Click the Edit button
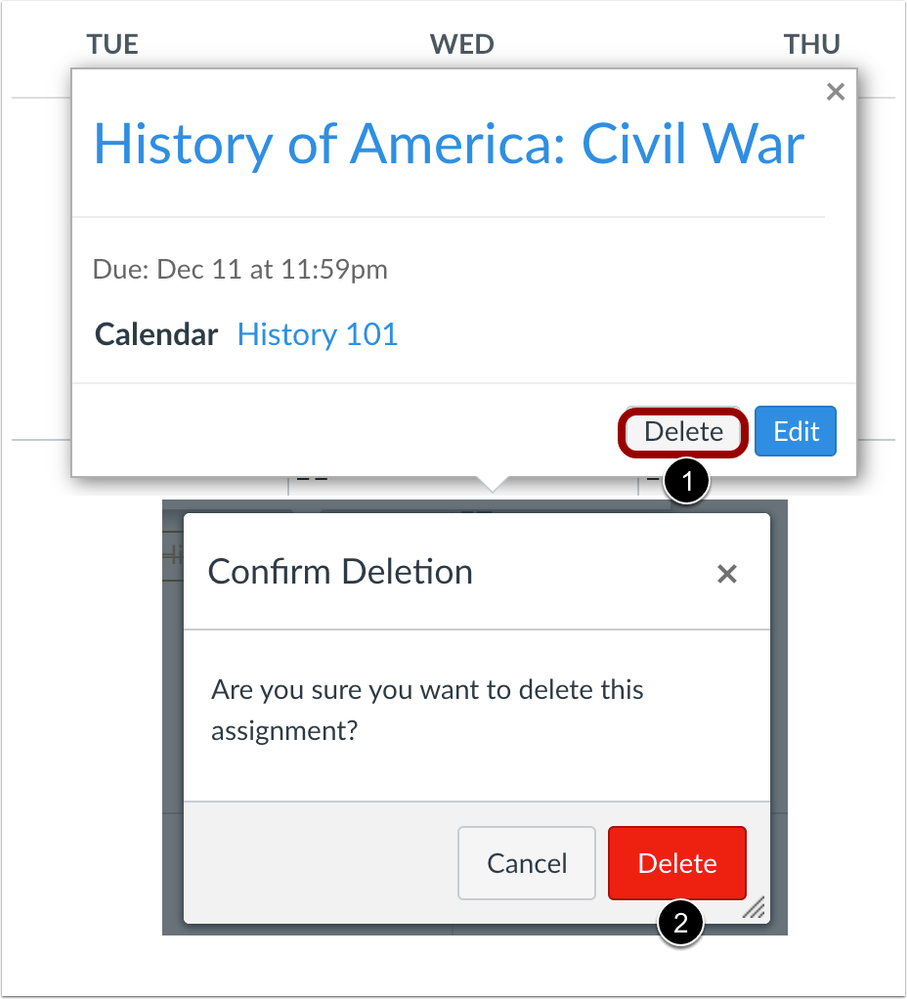Image resolution: width=907 pixels, height=999 pixels. pyautogui.click(x=795, y=431)
